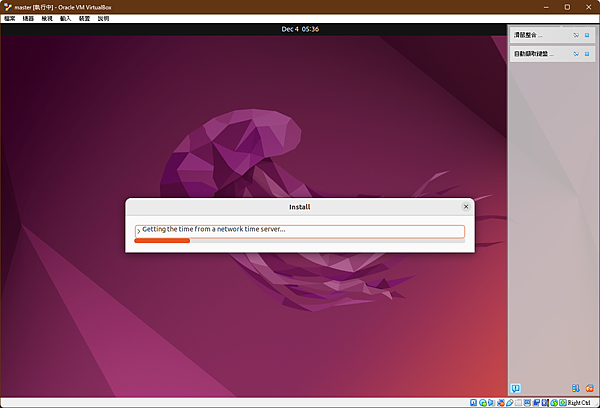Expand the auto-capture keyboard notification text
The height and width of the screenshot is (408, 600).
coord(533,54)
